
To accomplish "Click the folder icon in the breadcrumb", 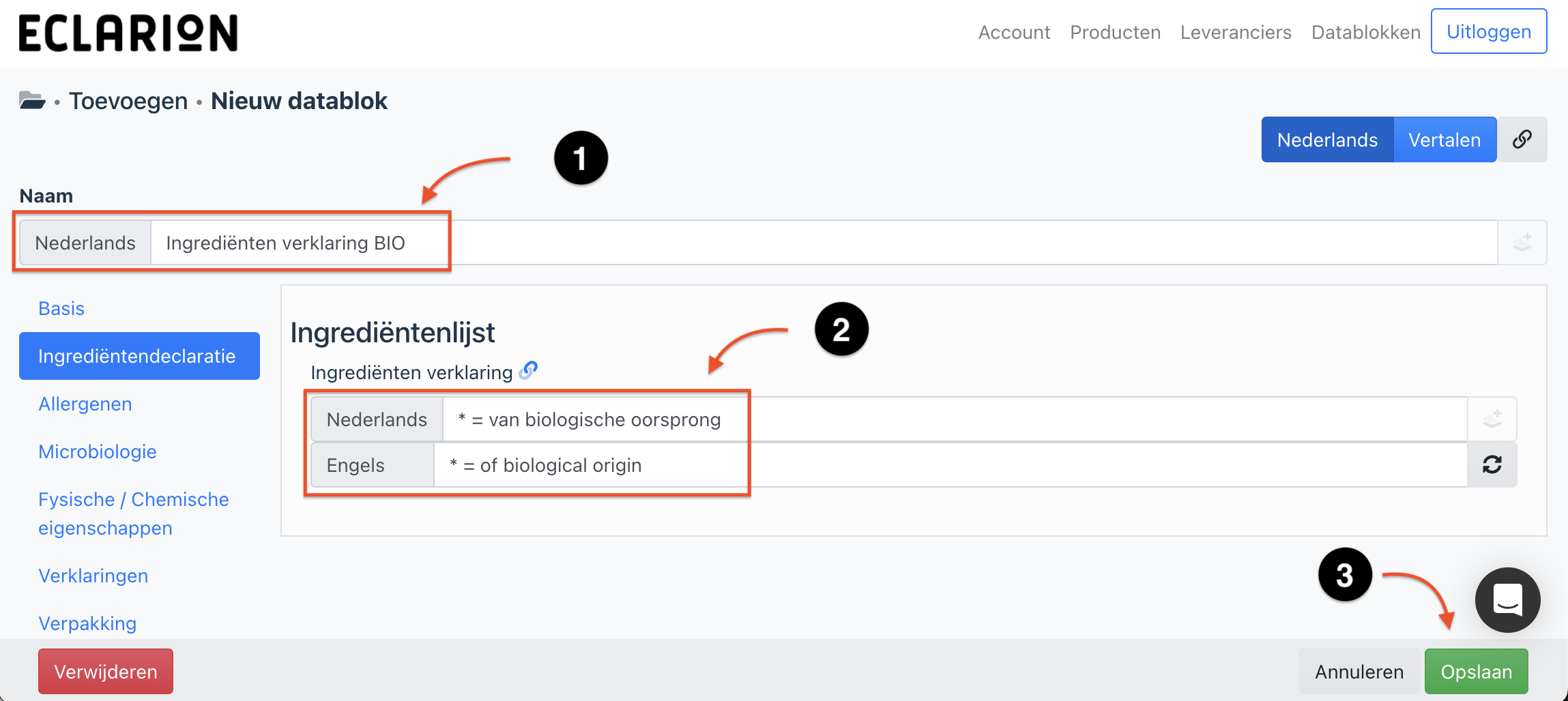I will tap(32, 101).
